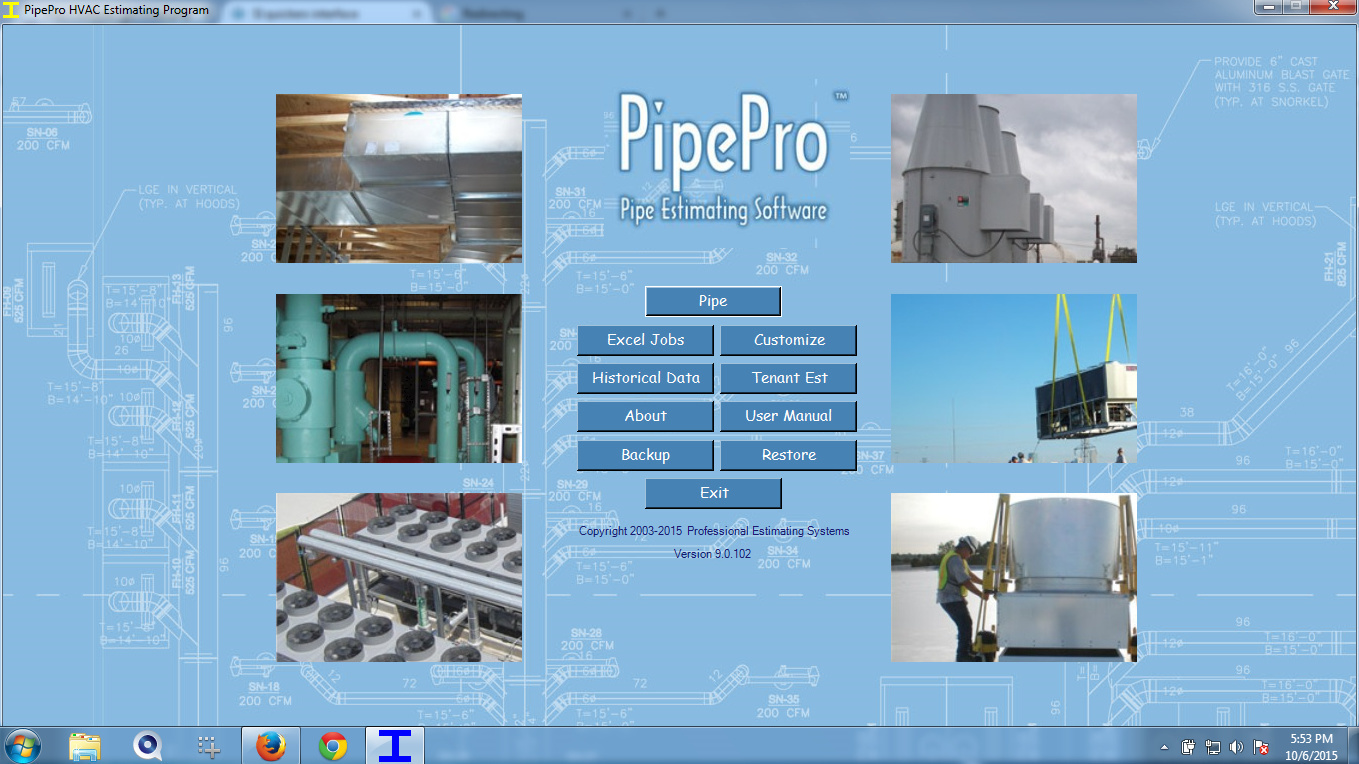
Task: Click the worker with rooftop unit photo
Action: (x=1014, y=577)
